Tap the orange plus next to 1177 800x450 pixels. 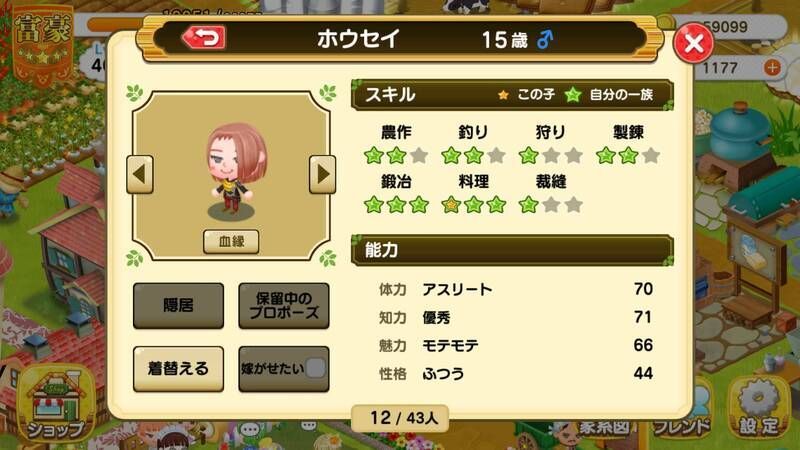(x=772, y=67)
